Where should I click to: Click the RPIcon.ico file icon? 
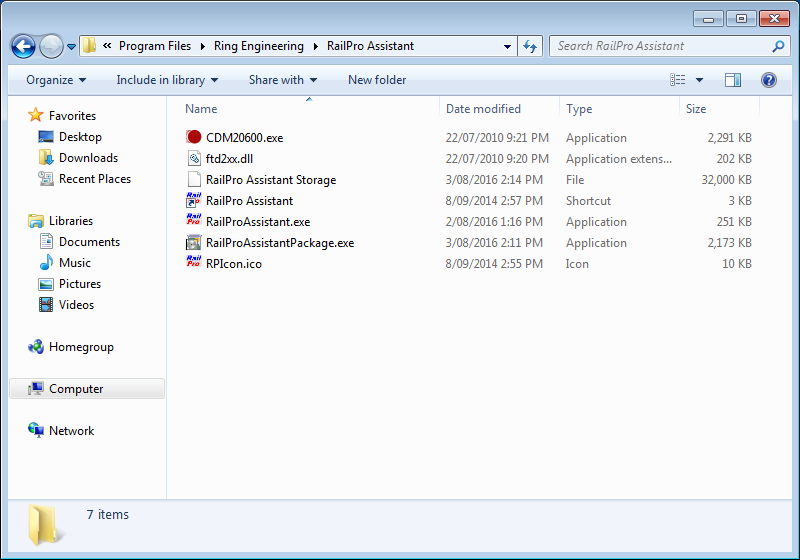coord(194,264)
